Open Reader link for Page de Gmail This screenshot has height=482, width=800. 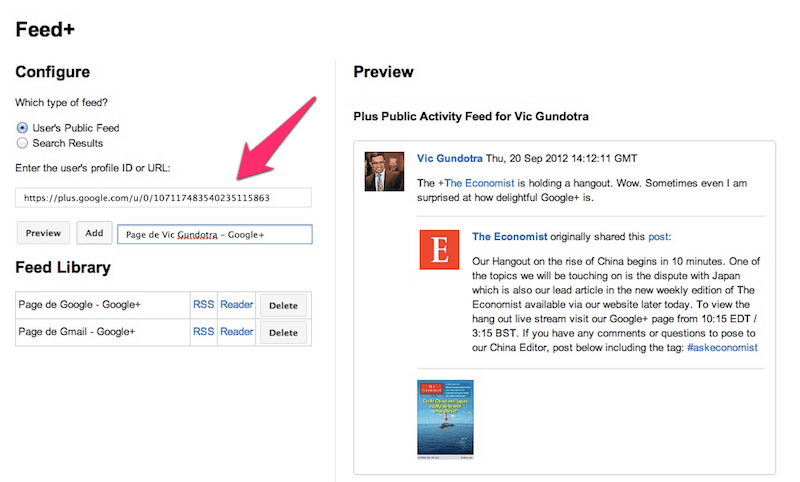[237, 332]
